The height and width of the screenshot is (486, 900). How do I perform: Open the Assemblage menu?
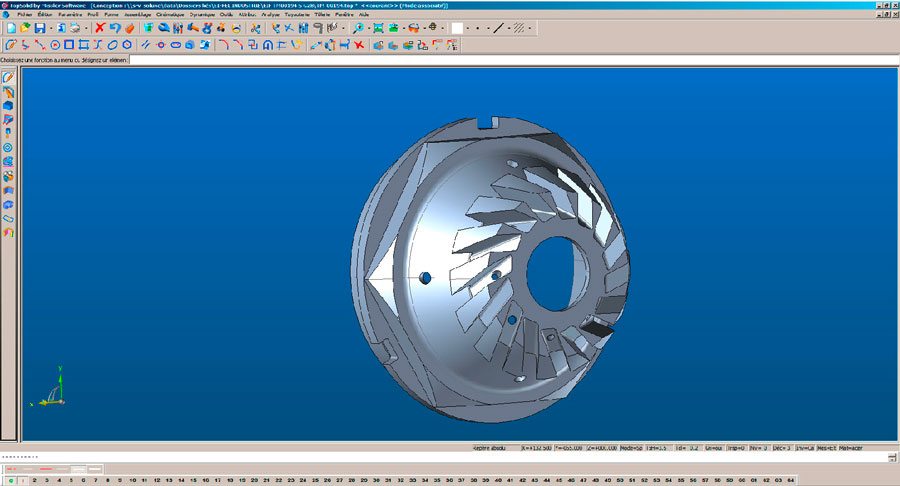[137, 15]
